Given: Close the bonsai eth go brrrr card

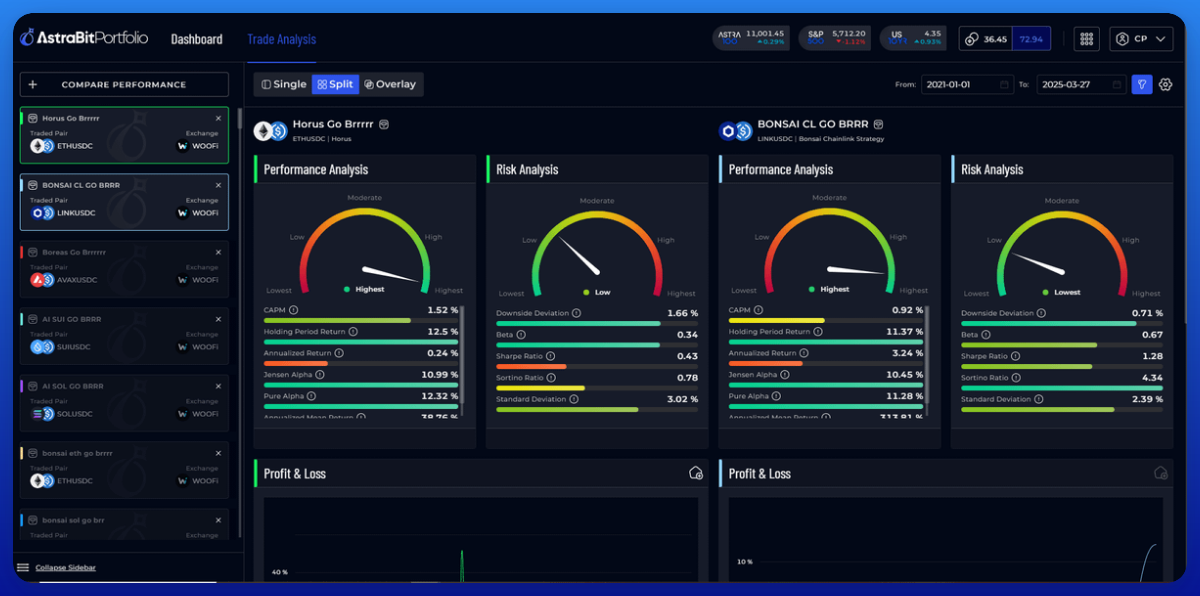Looking at the screenshot, I should pos(218,453).
